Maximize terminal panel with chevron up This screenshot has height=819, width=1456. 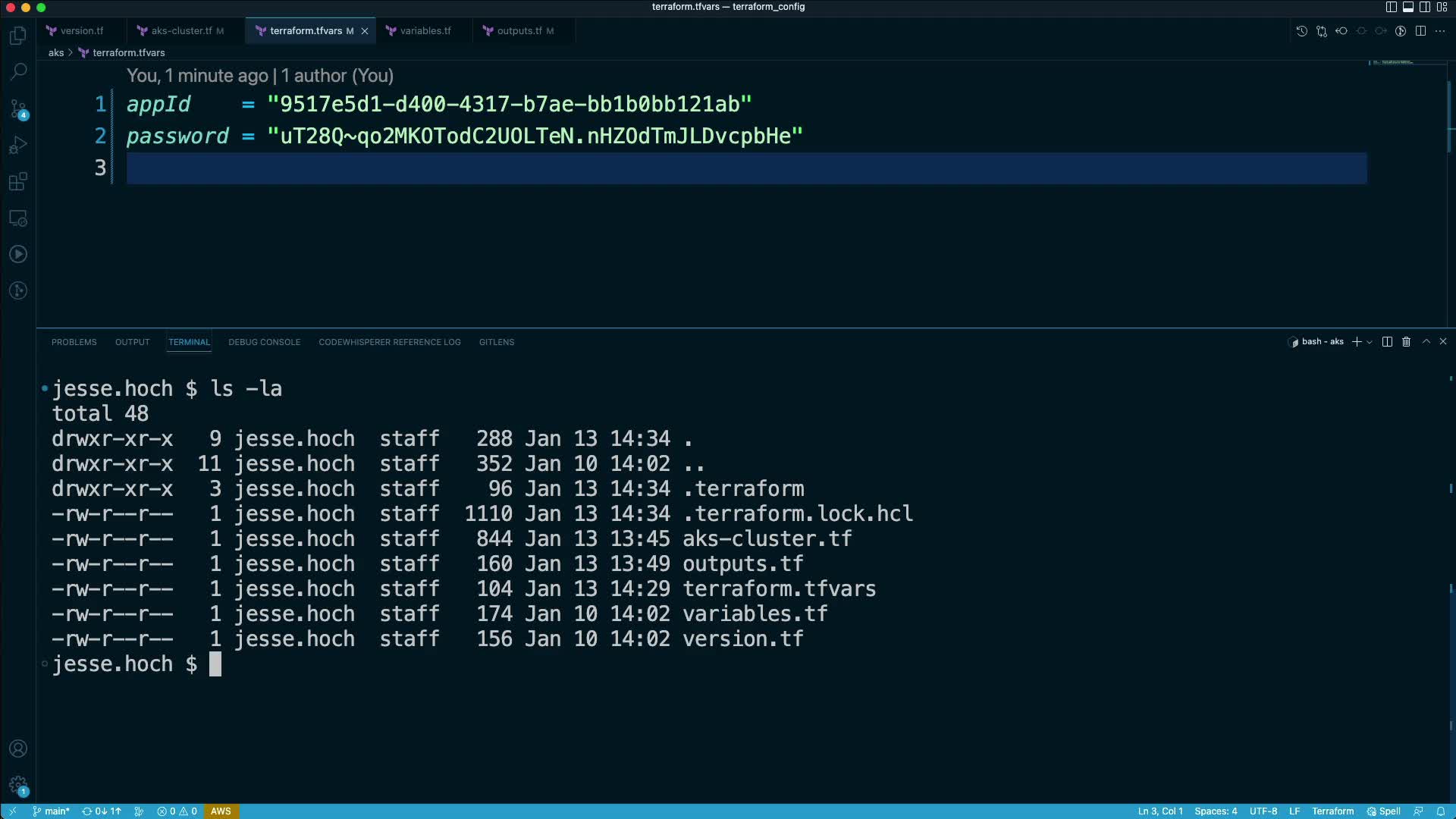[x=1426, y=342]
